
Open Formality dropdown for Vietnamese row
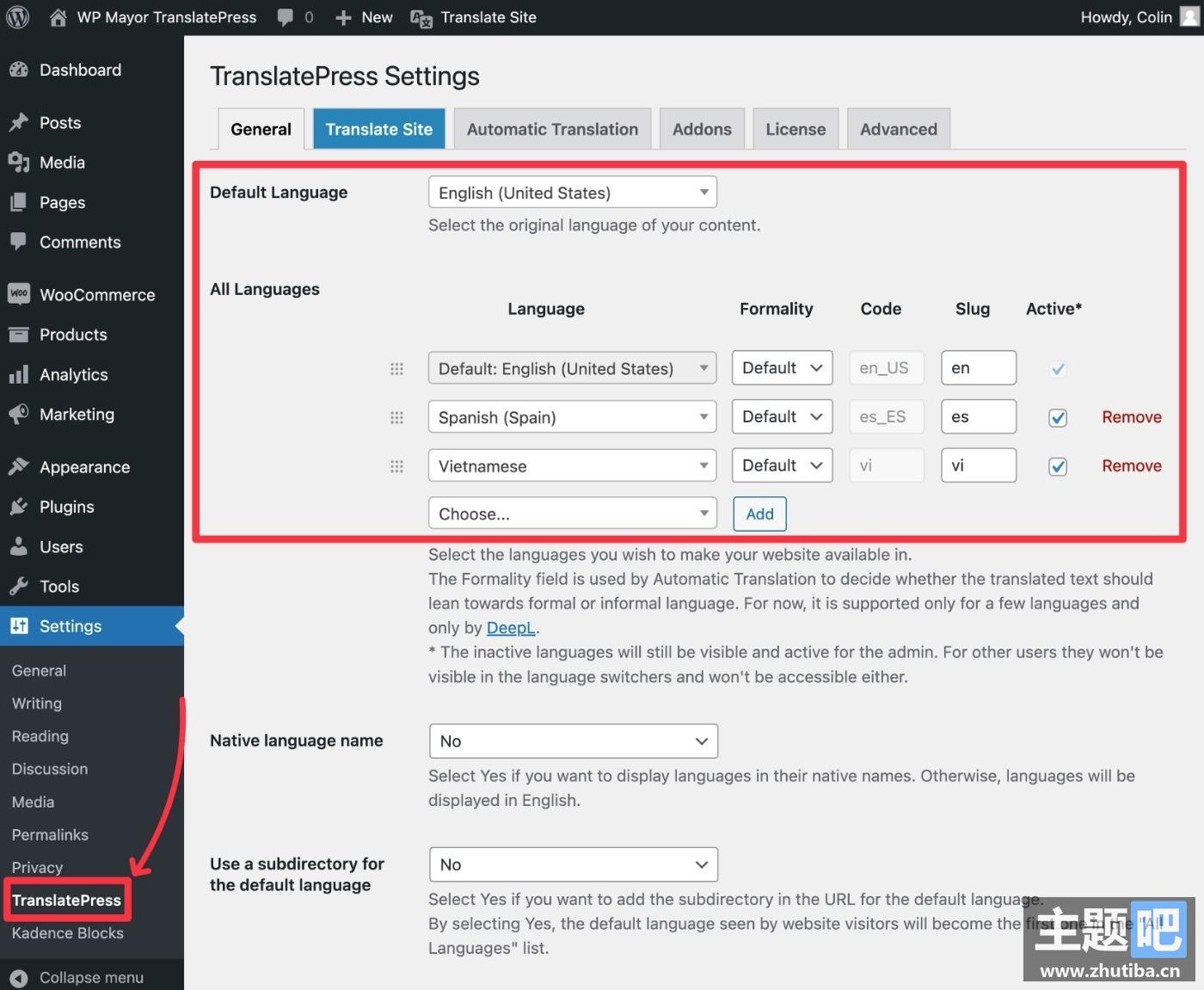(782, 465)
